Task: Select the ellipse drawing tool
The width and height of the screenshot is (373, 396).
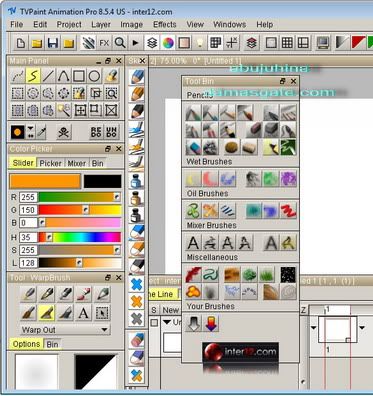Action: (x=94, y=76)
